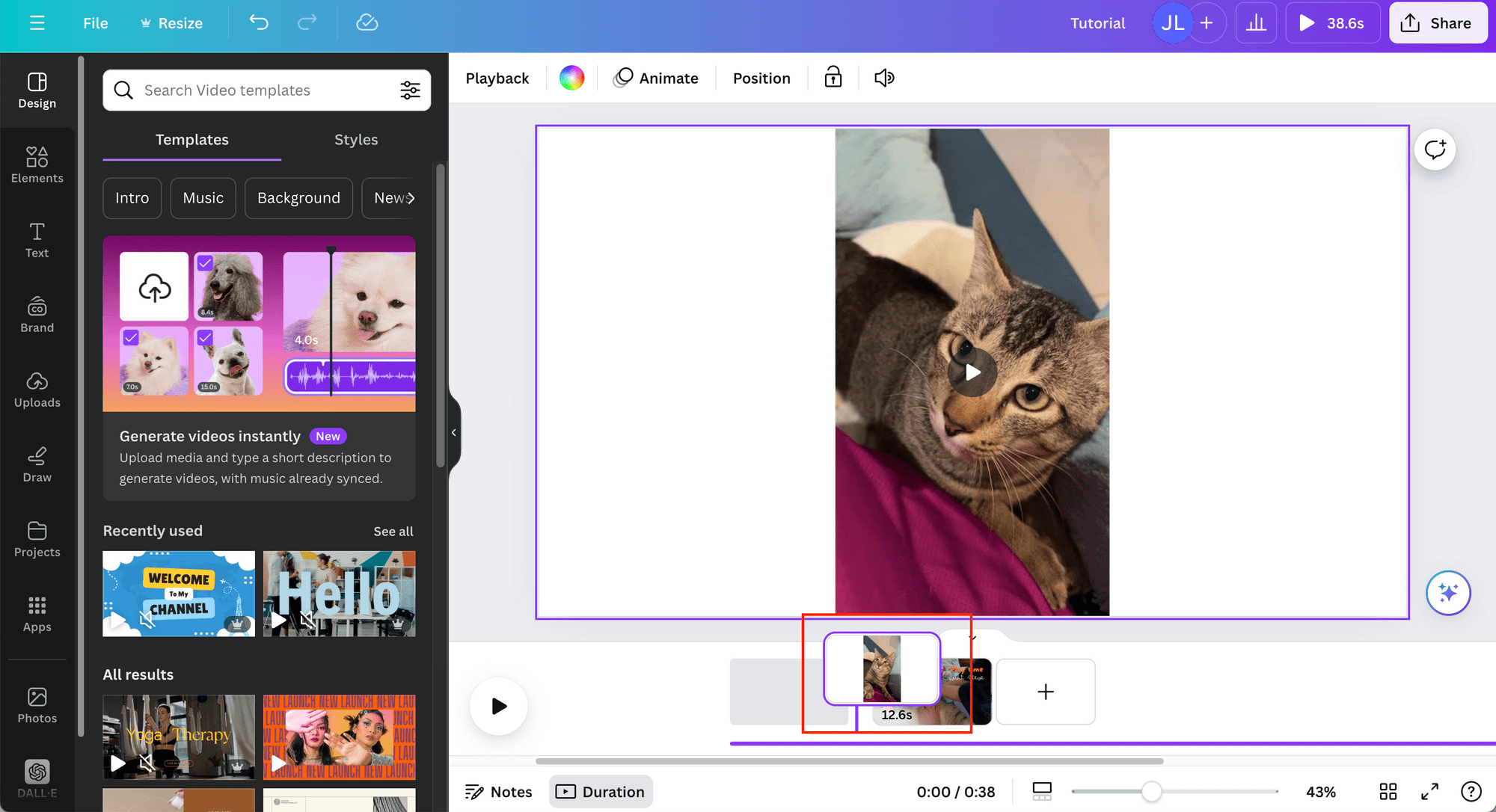Viewport: 1496px width, 812px height.
Task: Open grid view of pages
Action: point(1388,791)
